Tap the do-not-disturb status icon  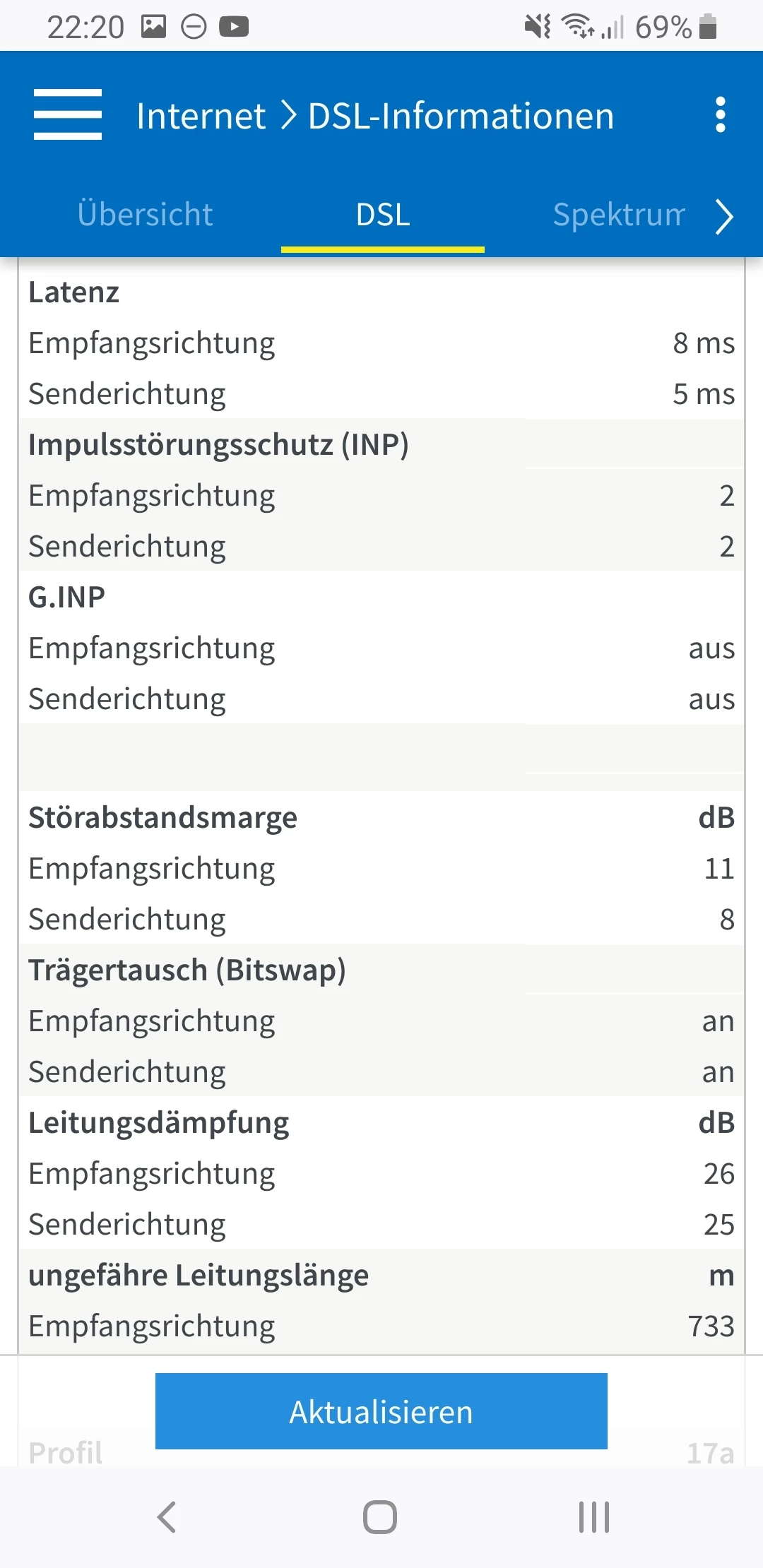point(194,27)
